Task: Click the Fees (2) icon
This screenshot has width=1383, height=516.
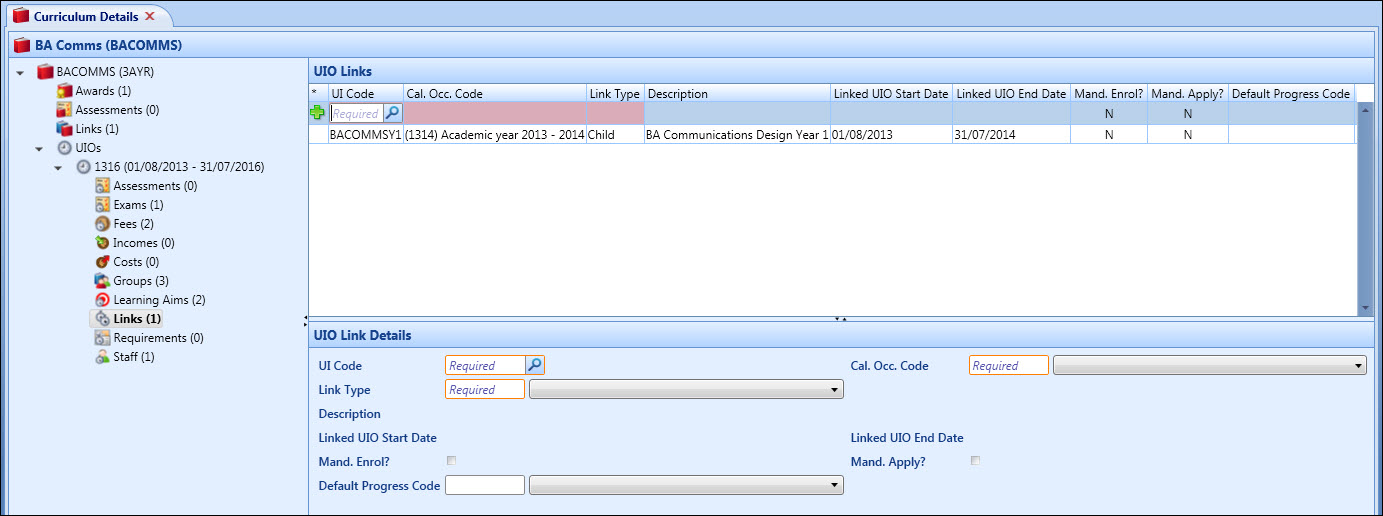Action: (102, 224)
